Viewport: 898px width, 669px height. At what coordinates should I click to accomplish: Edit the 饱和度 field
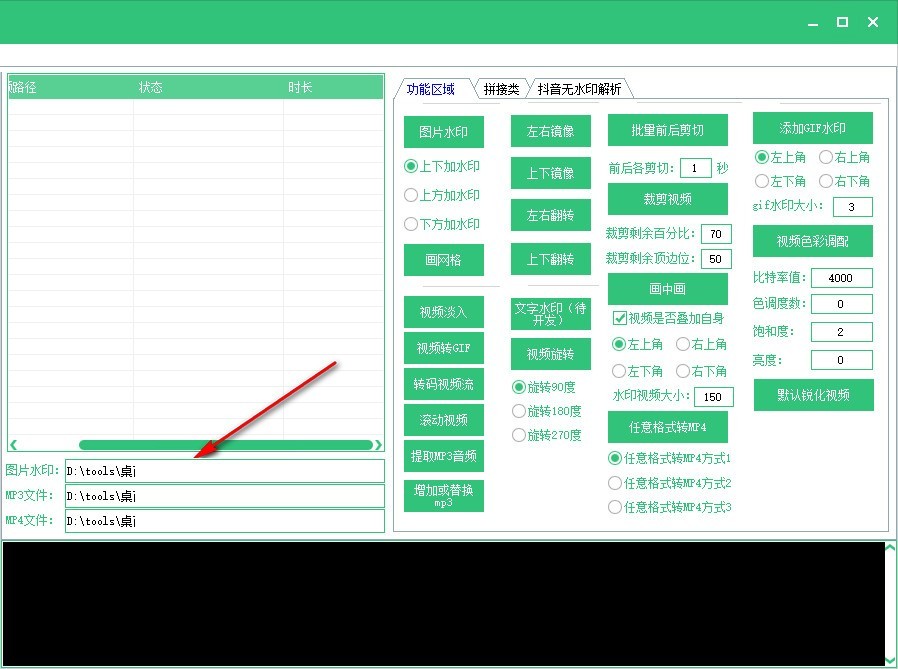[x=842, y=332]
